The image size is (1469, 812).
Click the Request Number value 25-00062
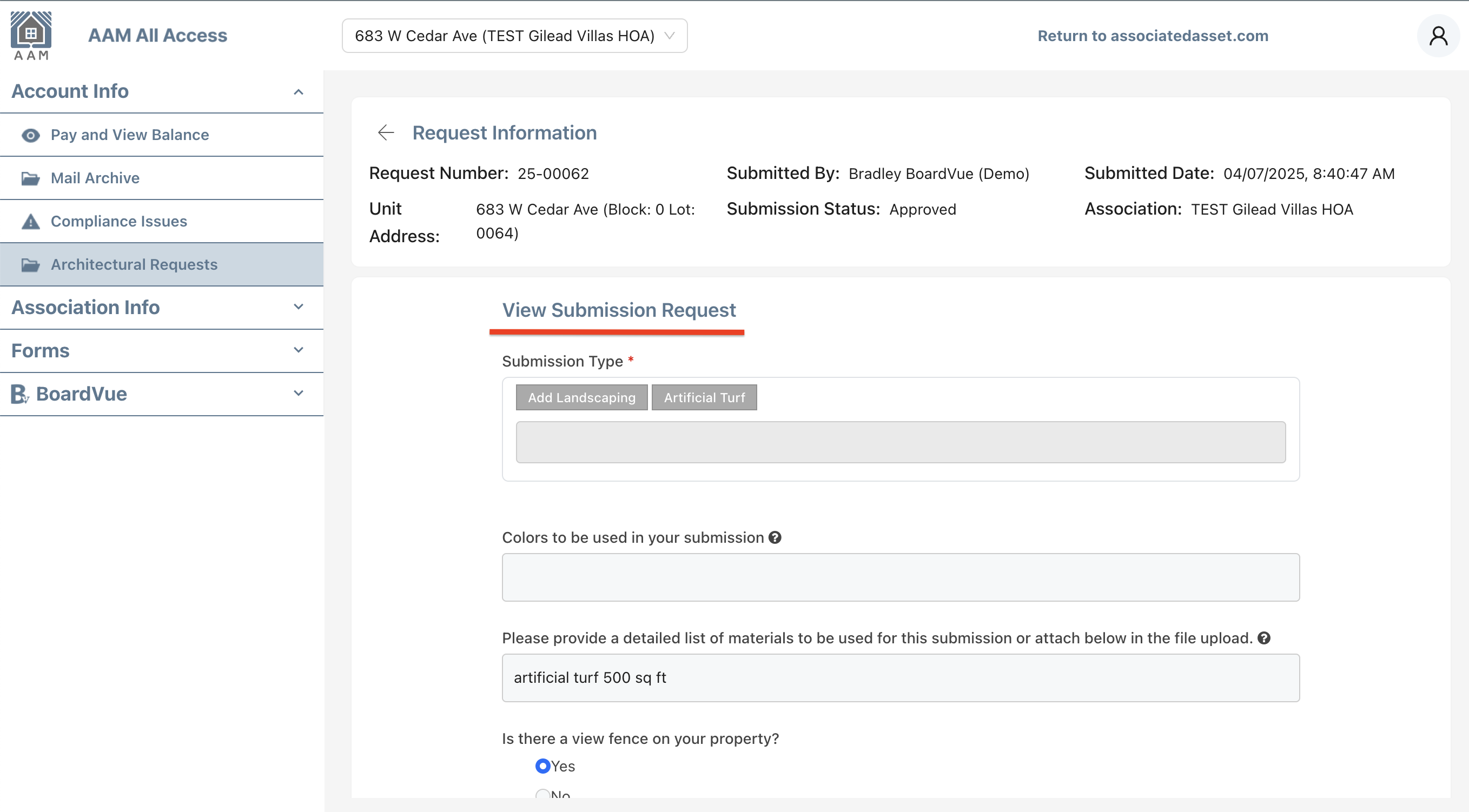click(553, 174)
